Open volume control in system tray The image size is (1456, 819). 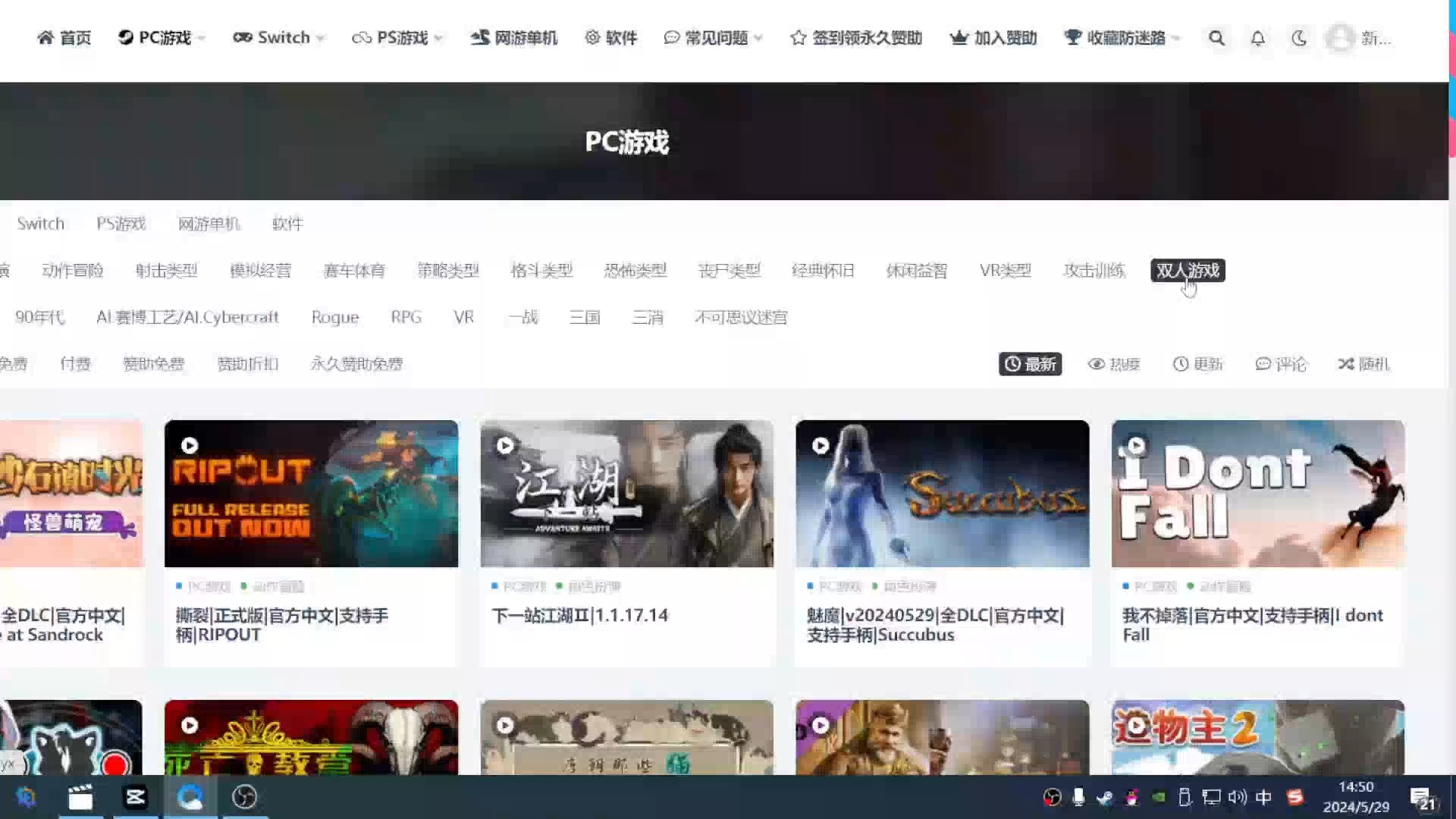click(1237, 797)
